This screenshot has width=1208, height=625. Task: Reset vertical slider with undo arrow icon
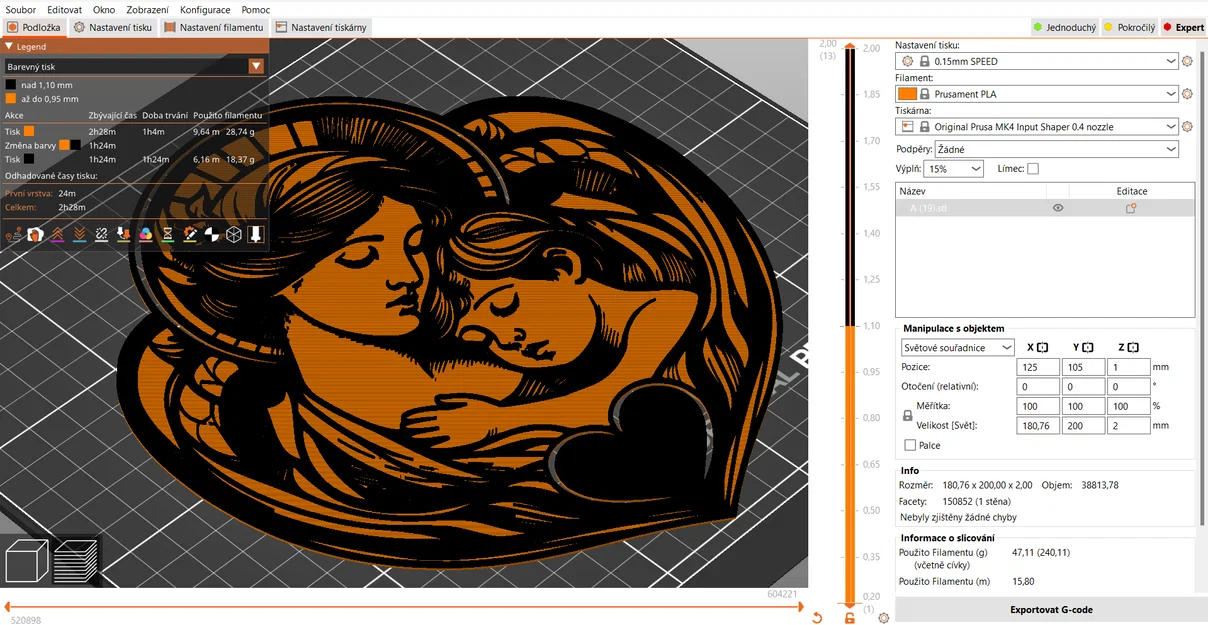[817, 617]
